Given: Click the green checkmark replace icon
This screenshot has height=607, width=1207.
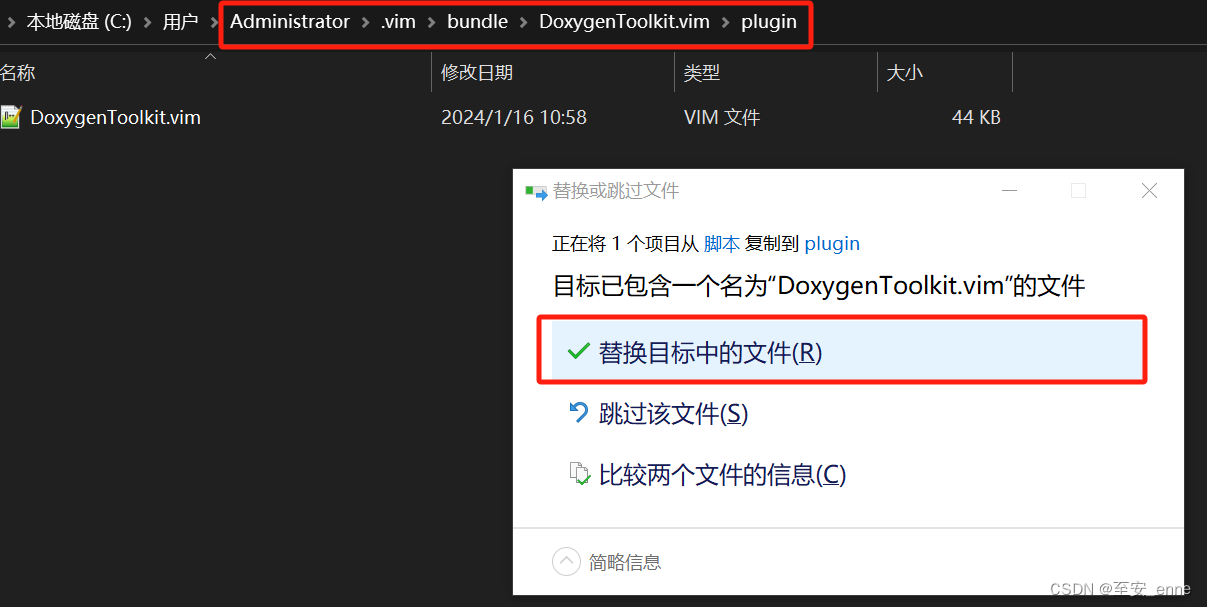Looking at the screenshot, I should [577, 351].
